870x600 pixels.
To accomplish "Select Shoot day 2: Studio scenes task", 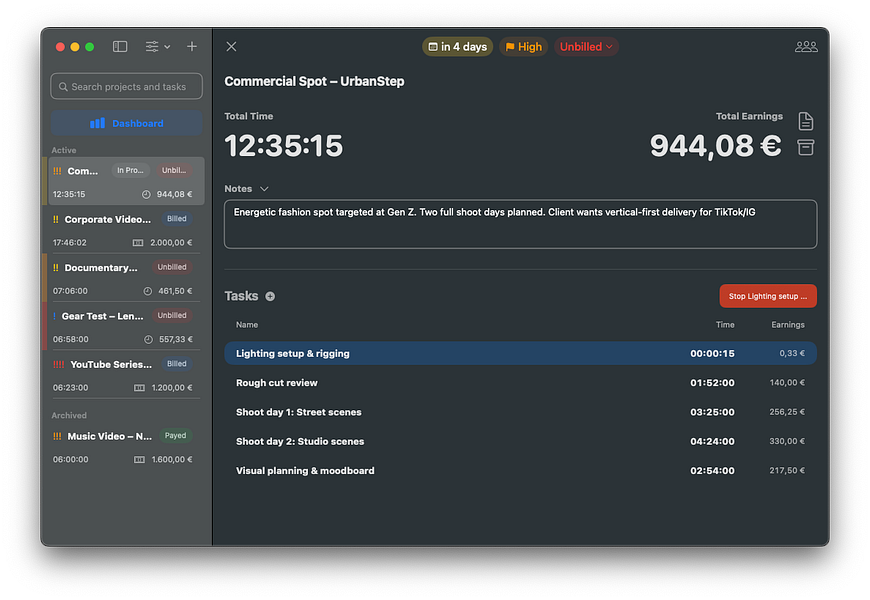I will click(x=520, y=442).
